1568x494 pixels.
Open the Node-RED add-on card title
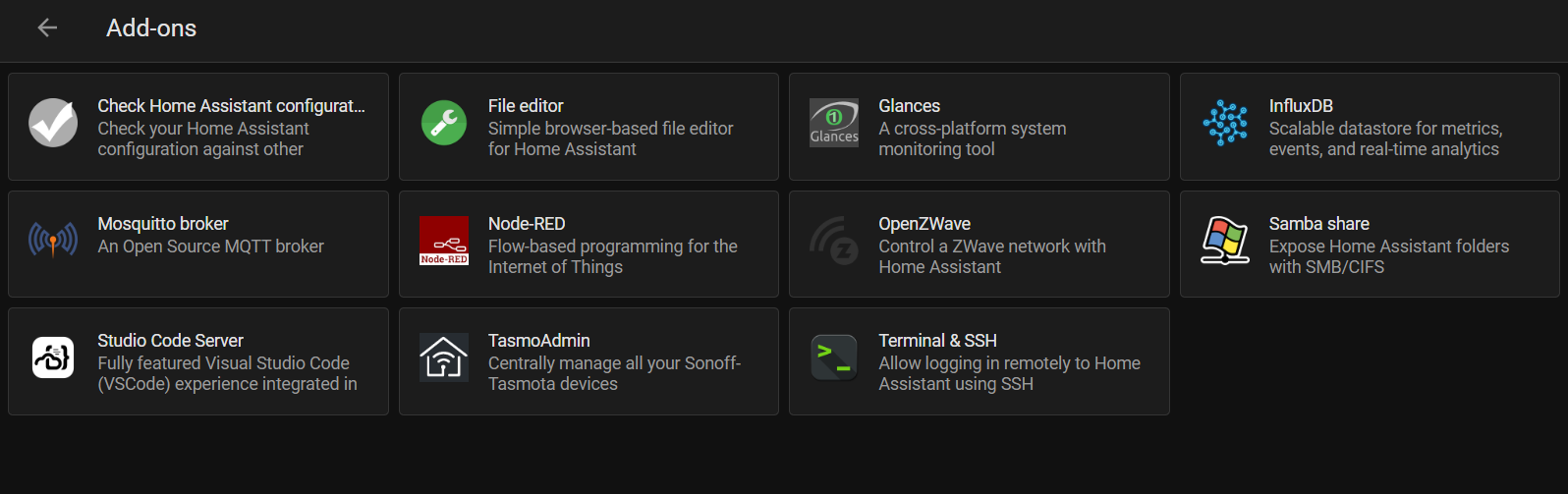(527, 224)
